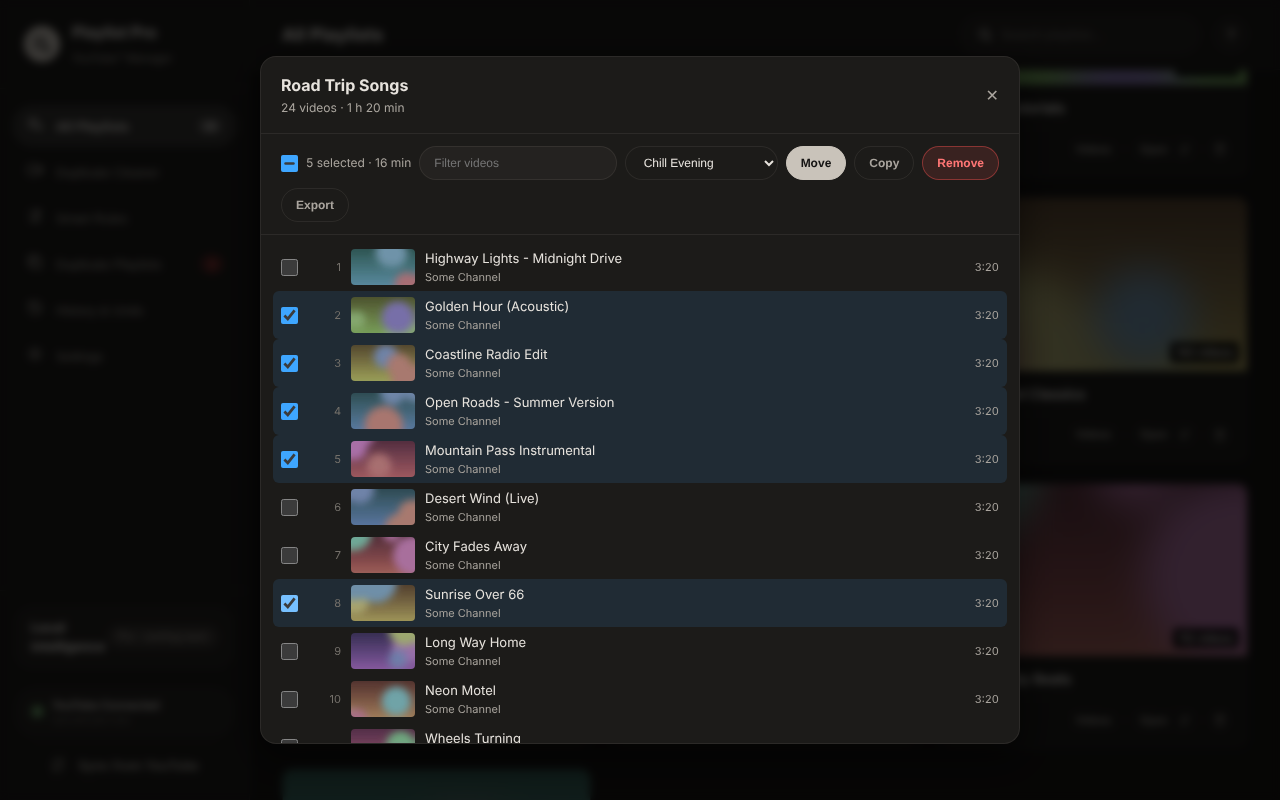Copy the selected videos

pos(884,163)
